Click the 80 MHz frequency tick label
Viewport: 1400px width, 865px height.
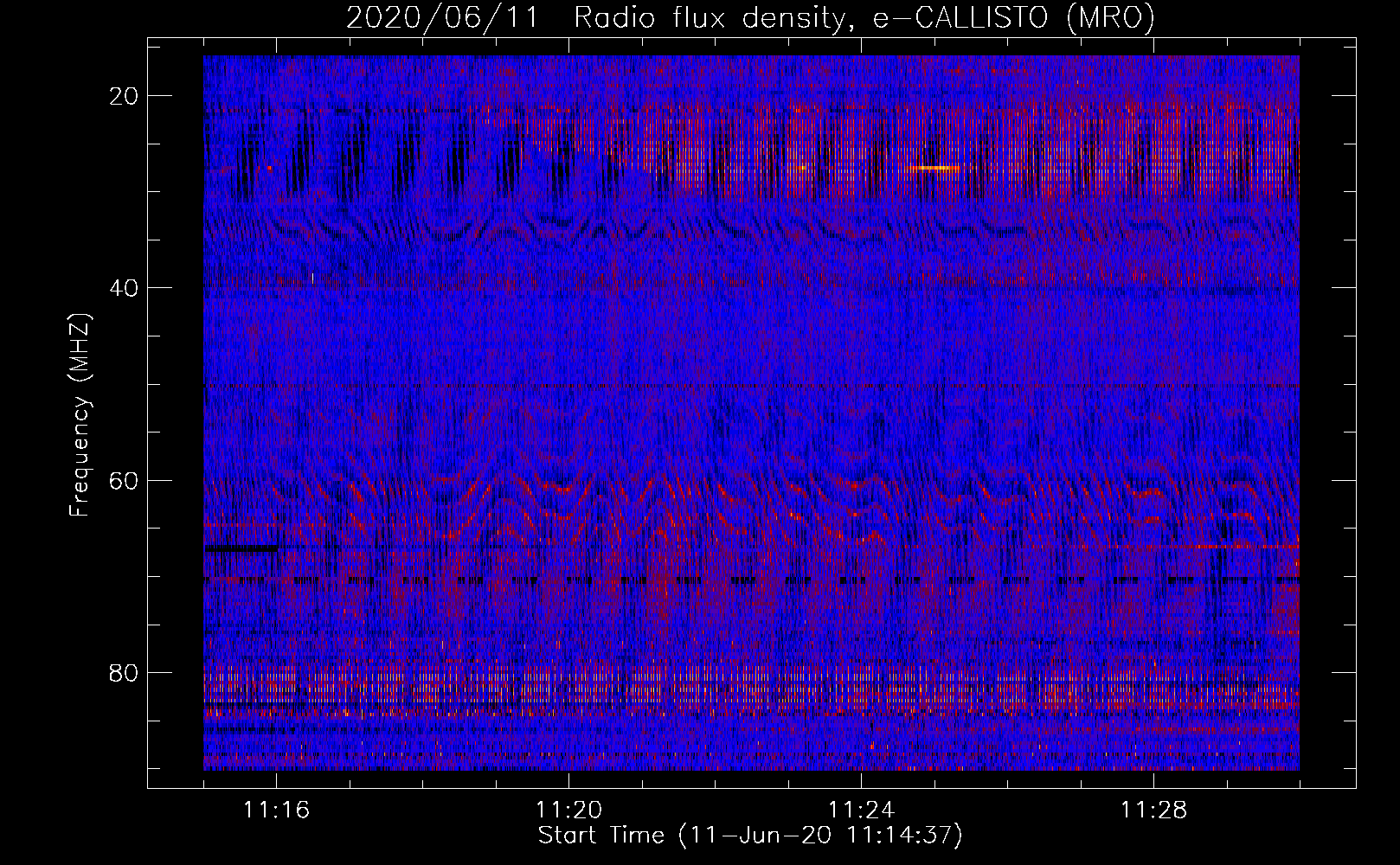125,672
